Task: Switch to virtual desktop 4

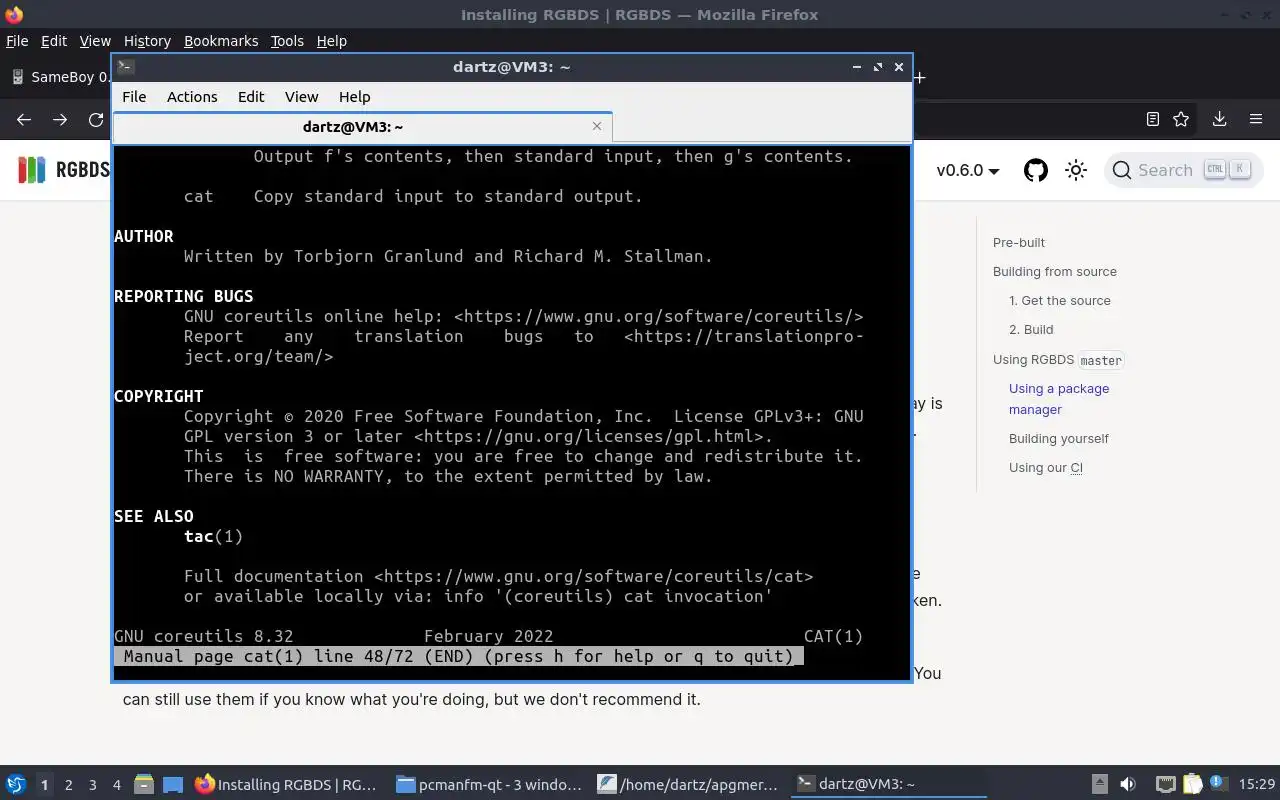Action: (x=116, y=785)
